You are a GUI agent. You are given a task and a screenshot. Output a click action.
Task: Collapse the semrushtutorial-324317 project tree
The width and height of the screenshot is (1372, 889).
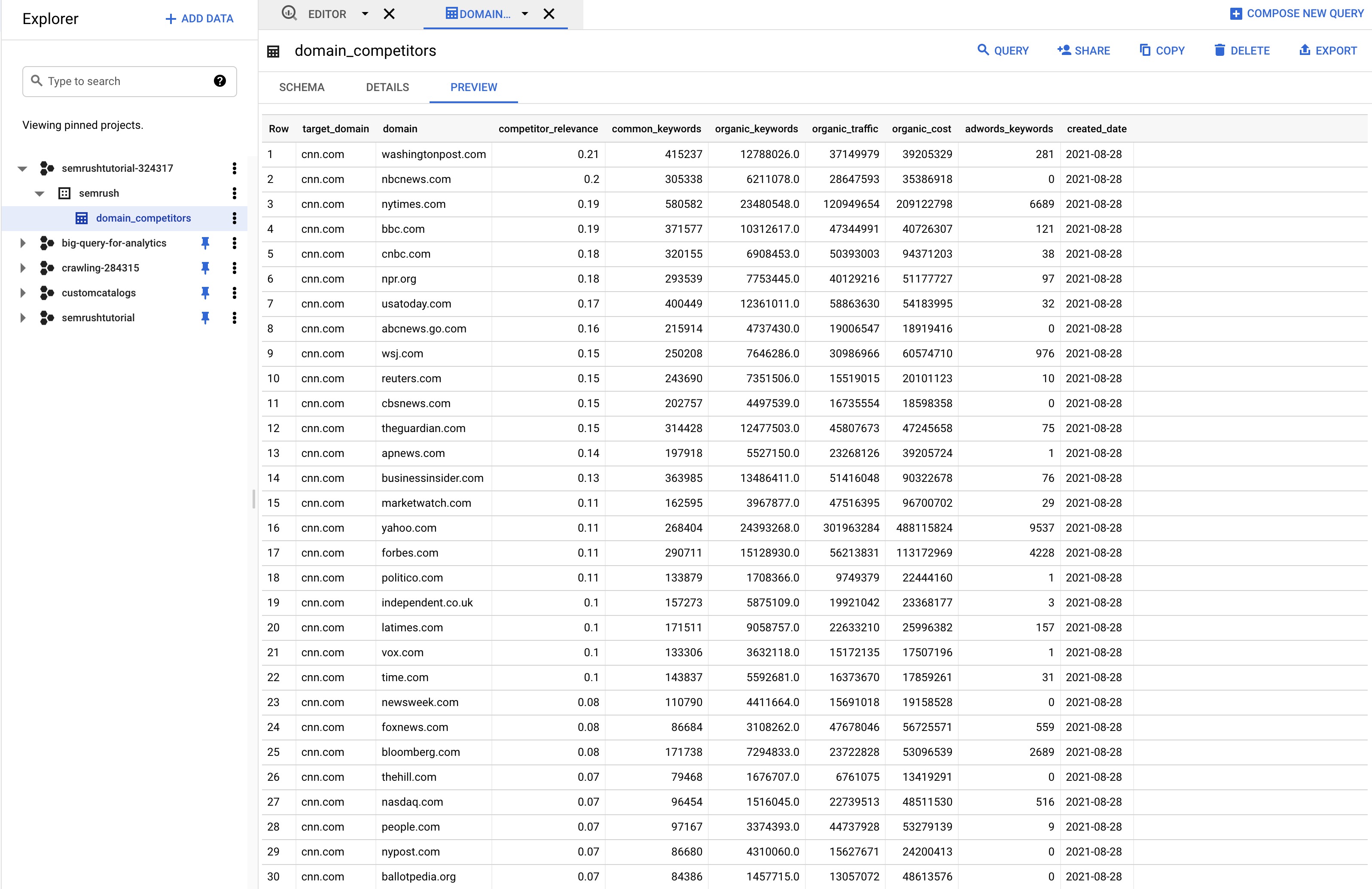coord(22,169)
